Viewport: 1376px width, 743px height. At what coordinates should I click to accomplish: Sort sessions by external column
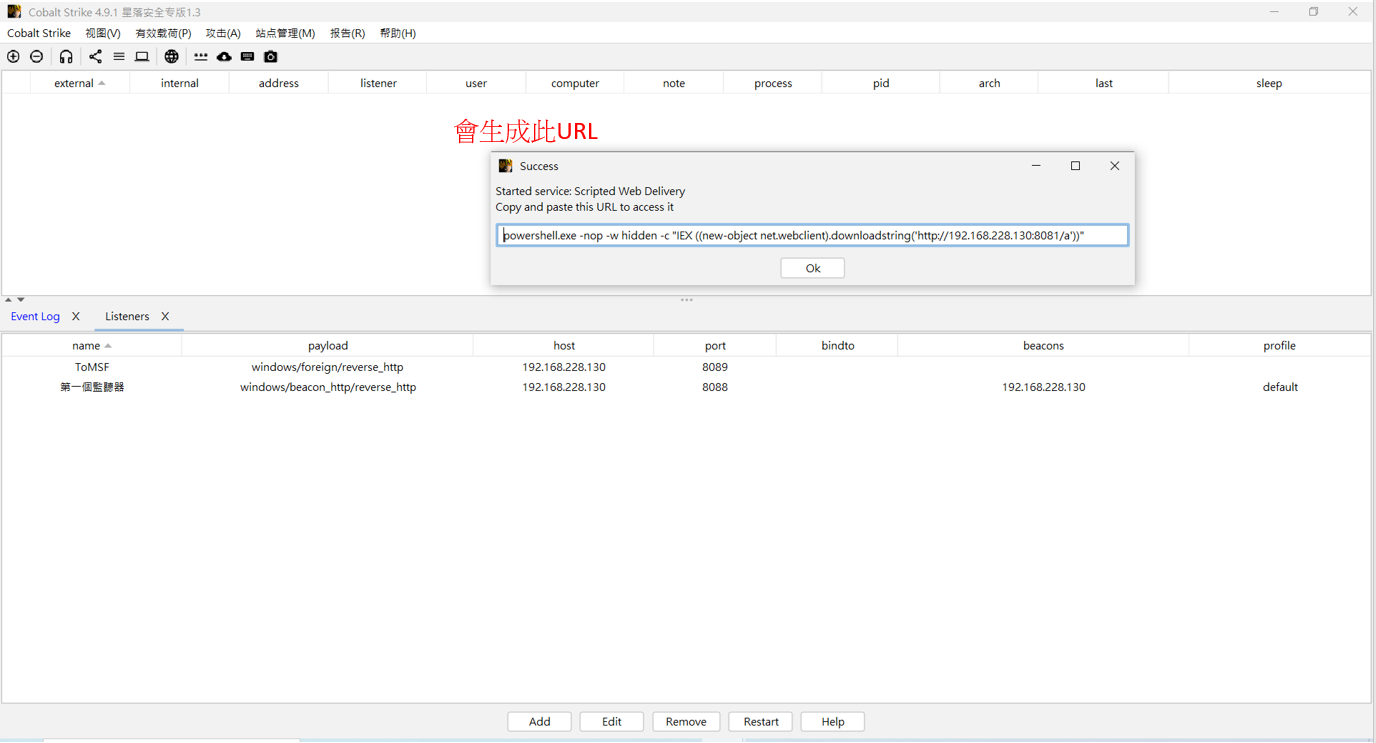[80, 83]
